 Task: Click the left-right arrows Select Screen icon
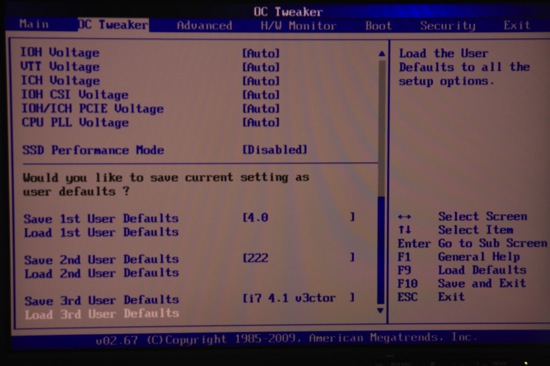(x=405, y=217)
